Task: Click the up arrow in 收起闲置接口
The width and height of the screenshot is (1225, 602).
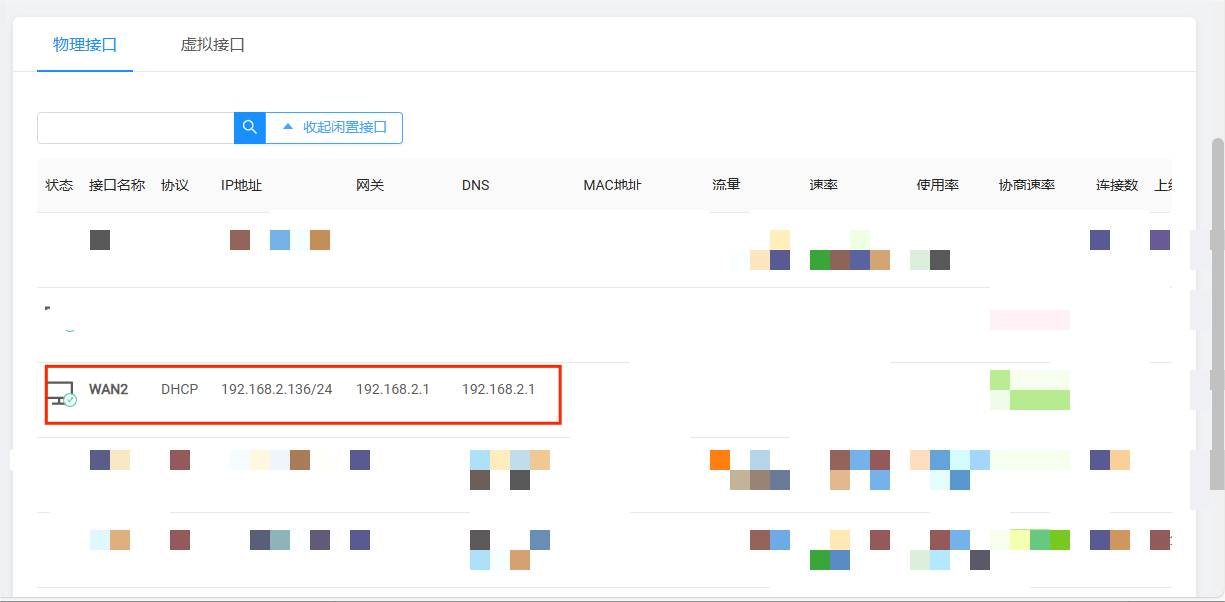Action: [288, 128]
